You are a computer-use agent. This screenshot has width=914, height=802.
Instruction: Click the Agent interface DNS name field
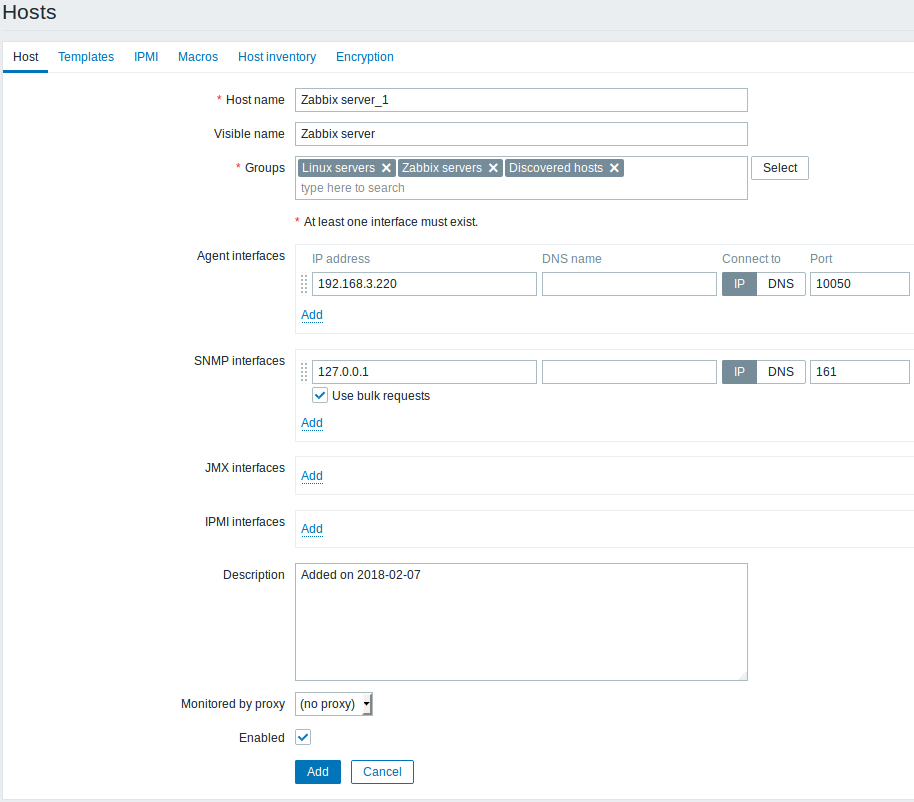630,284
